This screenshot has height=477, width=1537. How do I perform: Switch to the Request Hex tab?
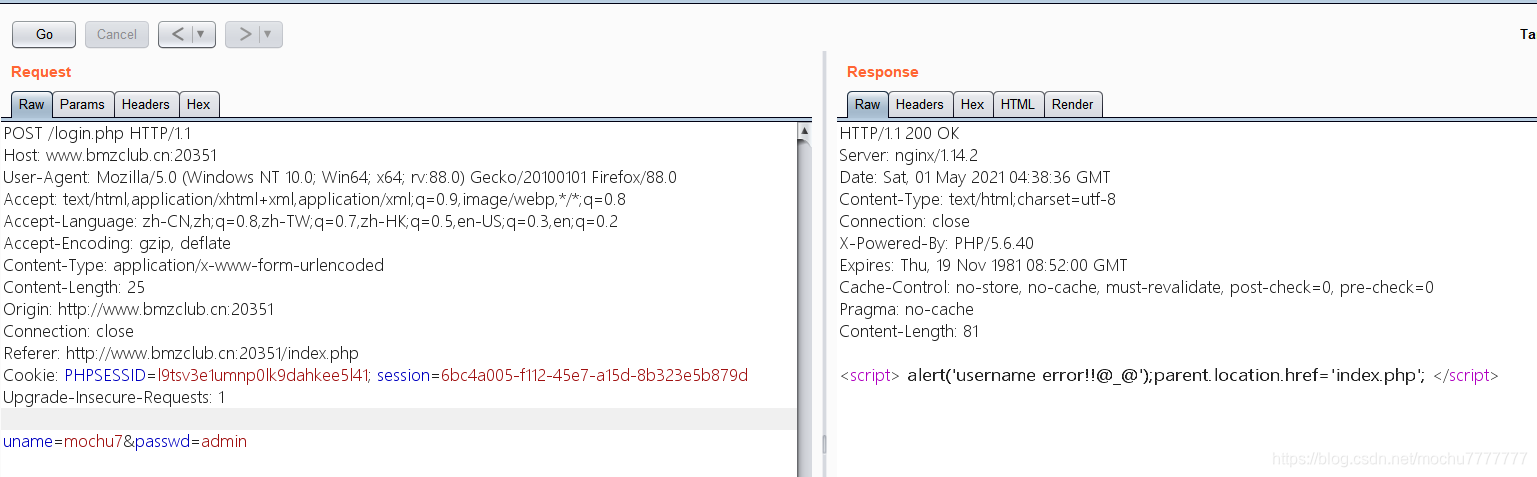(x=199, y=104)
